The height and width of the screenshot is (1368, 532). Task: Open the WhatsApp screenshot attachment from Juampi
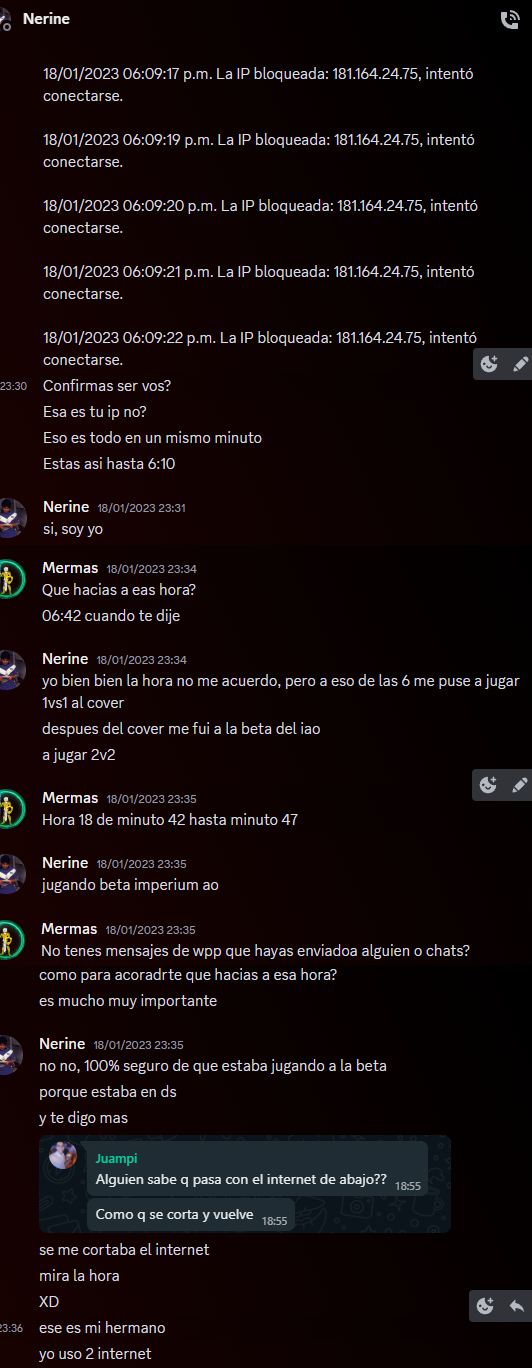click(245, 1183)
